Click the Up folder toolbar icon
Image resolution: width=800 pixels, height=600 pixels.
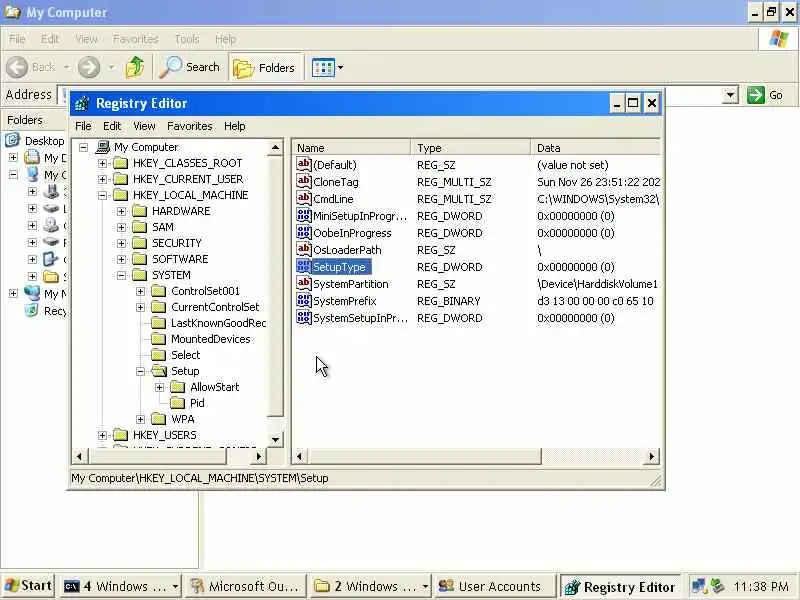pos(135,67)
